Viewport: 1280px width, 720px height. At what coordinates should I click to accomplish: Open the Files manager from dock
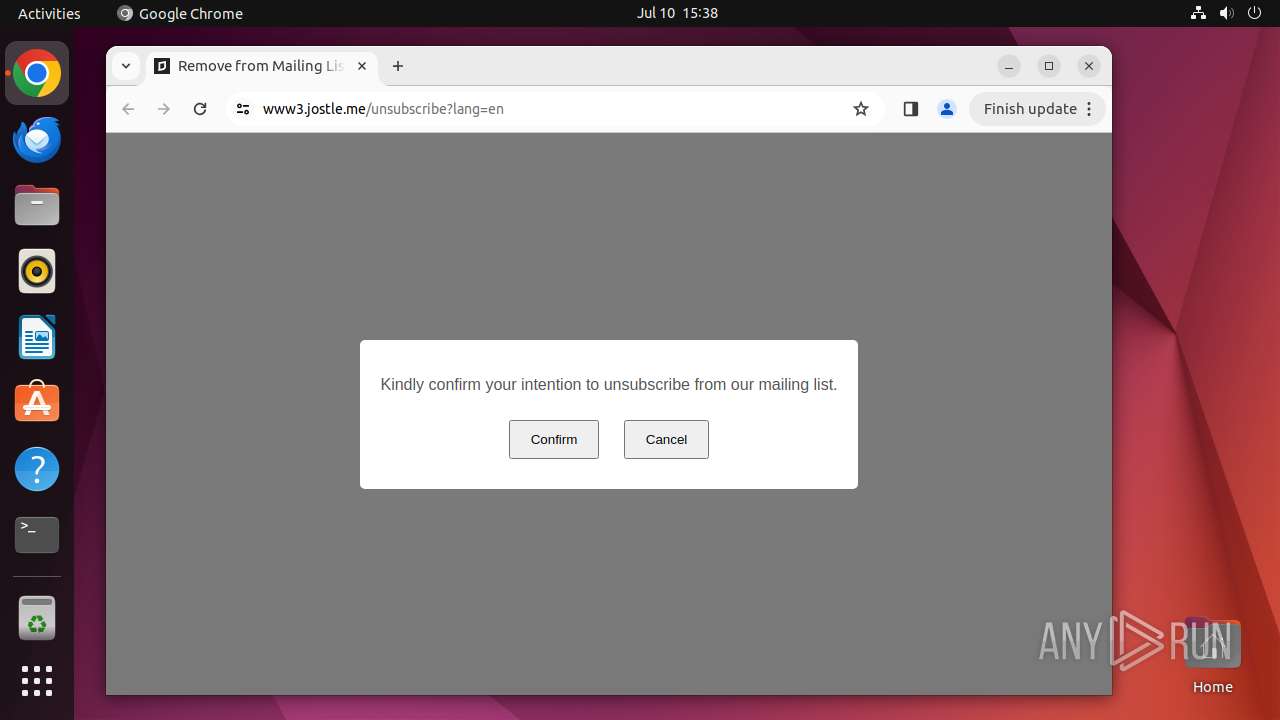[37, 206]
